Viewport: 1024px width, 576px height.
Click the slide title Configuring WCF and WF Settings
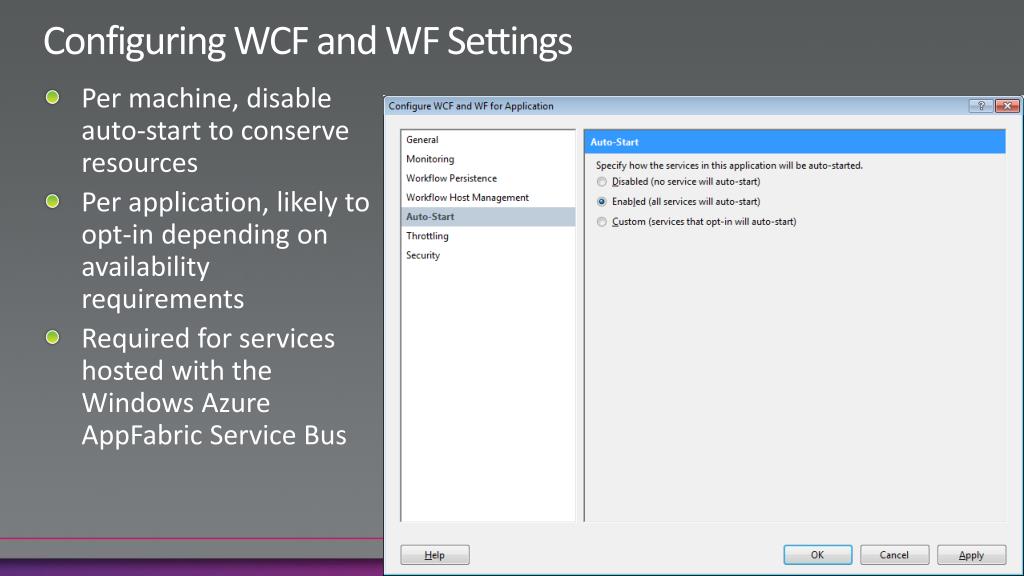click(308, 42)
